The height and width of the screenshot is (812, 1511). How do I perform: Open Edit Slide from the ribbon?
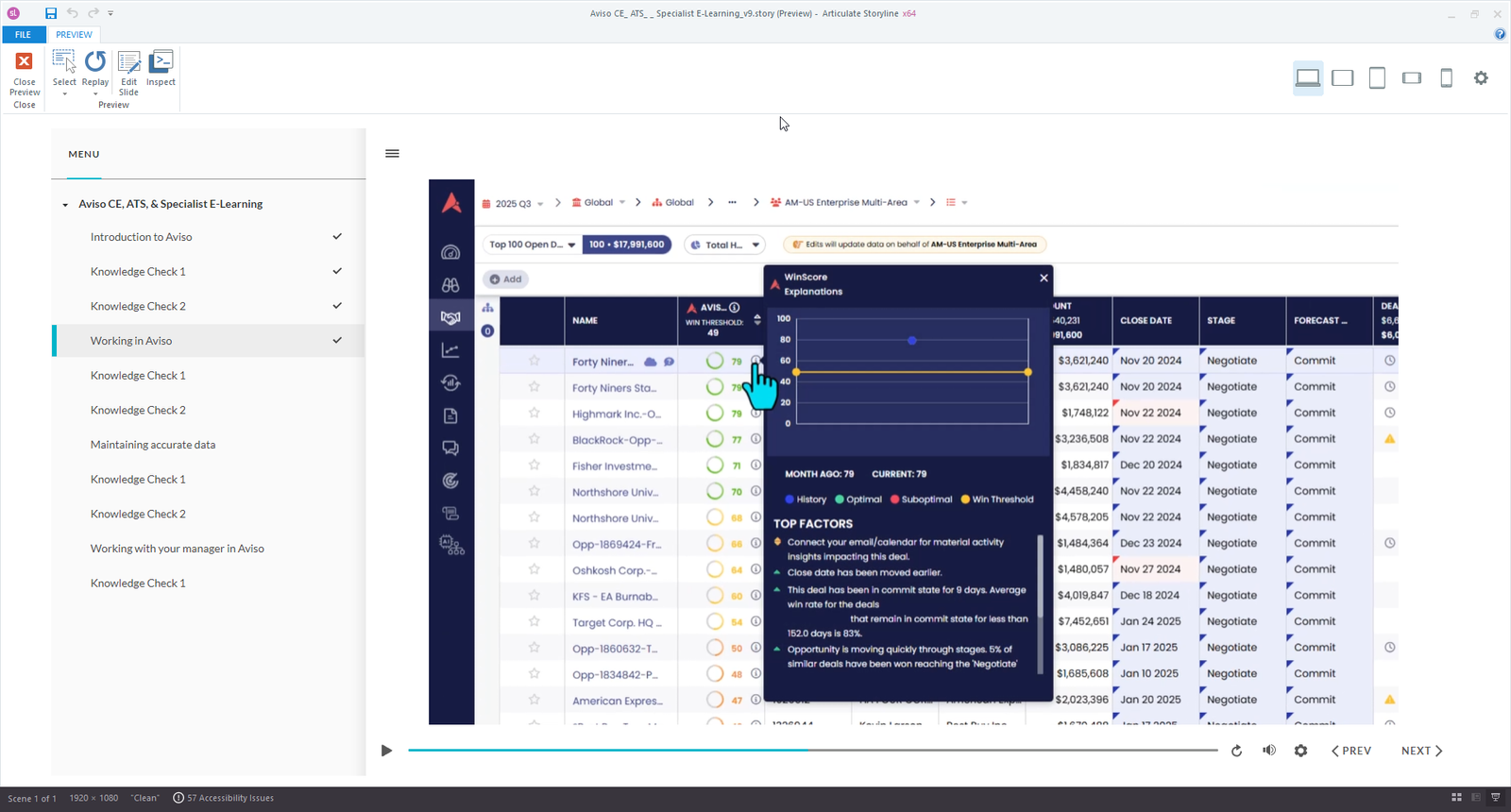point(129,63)
